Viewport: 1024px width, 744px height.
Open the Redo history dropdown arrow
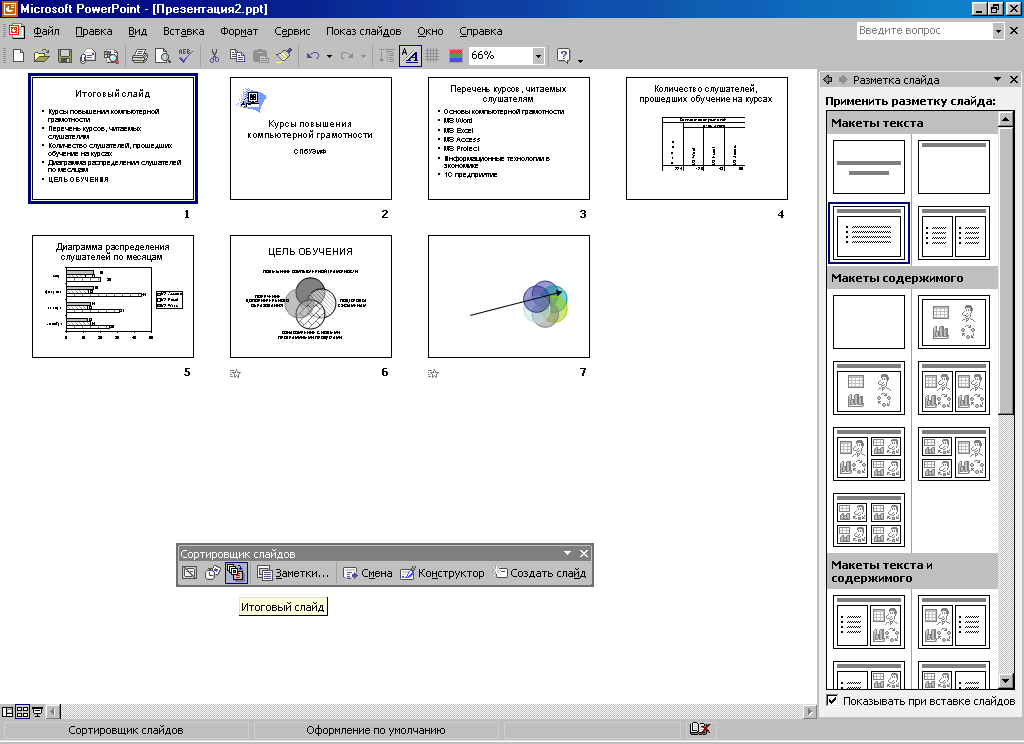point(363,56)
